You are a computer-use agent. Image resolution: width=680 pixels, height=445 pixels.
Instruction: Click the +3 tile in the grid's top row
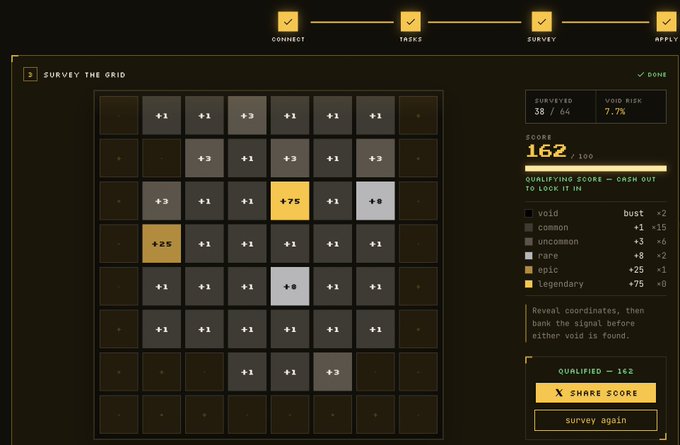tap(247, 115)
